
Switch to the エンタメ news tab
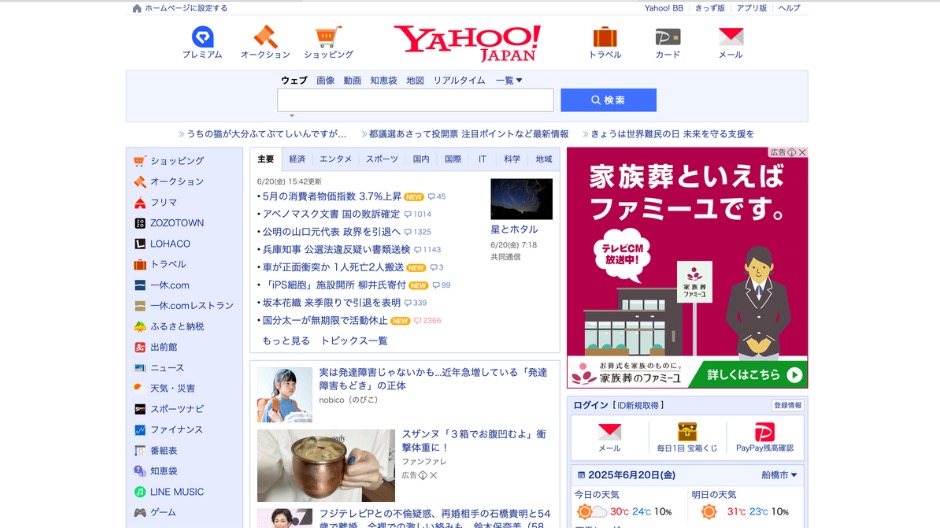click(336, 159)
